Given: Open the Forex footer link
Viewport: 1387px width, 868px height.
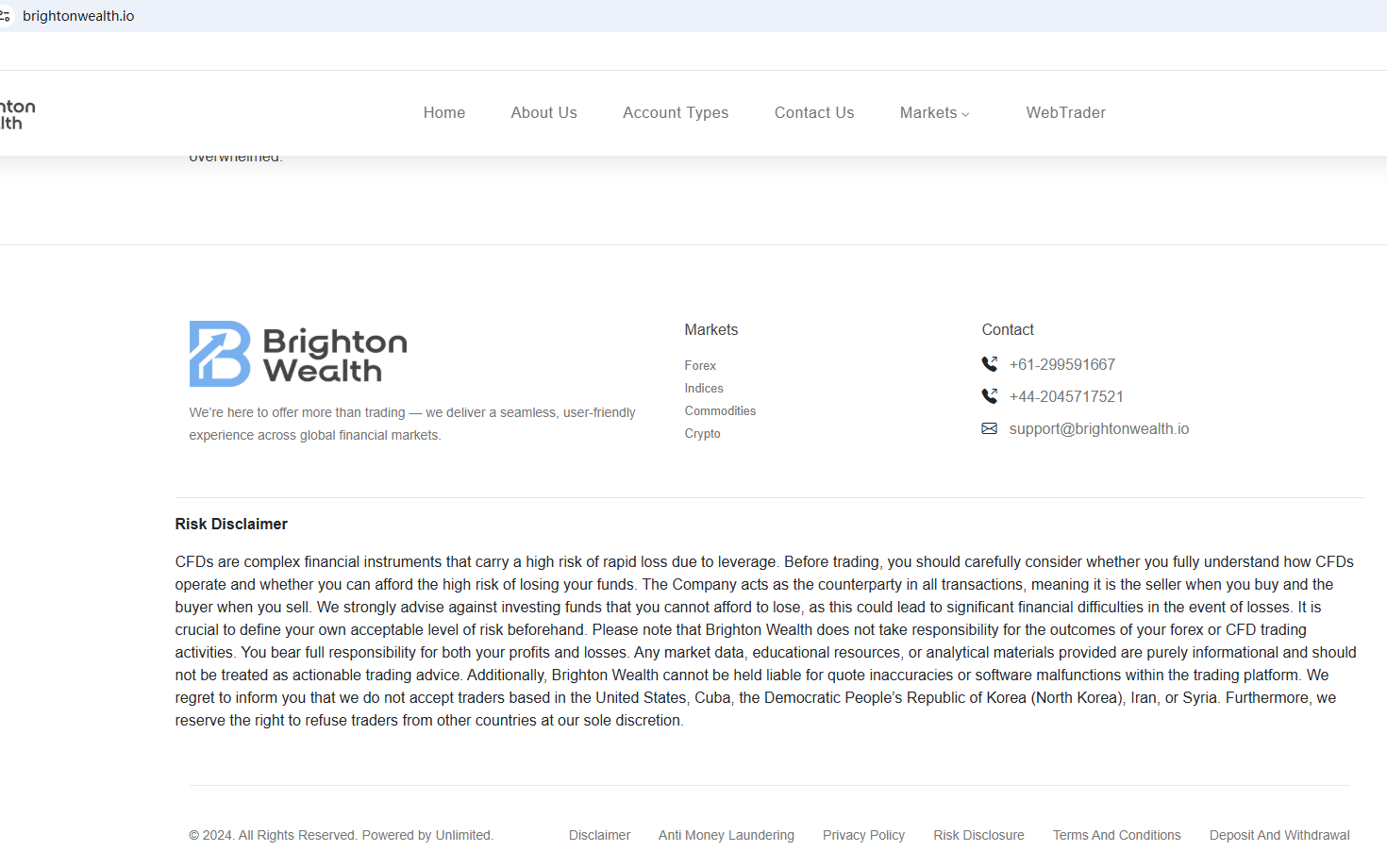Looking at the screenshot, I should coord(700,365).
